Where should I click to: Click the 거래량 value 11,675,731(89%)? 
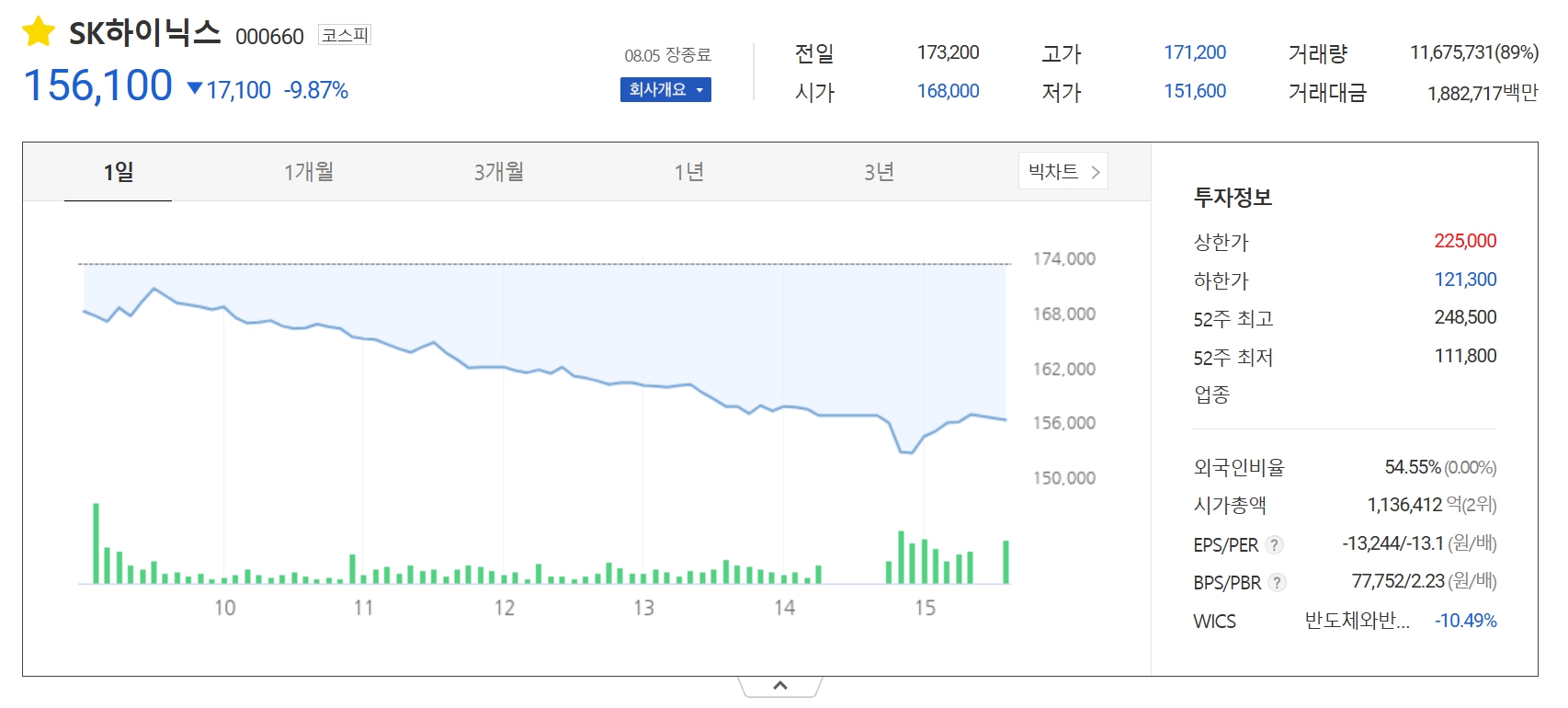point(1474,52)
